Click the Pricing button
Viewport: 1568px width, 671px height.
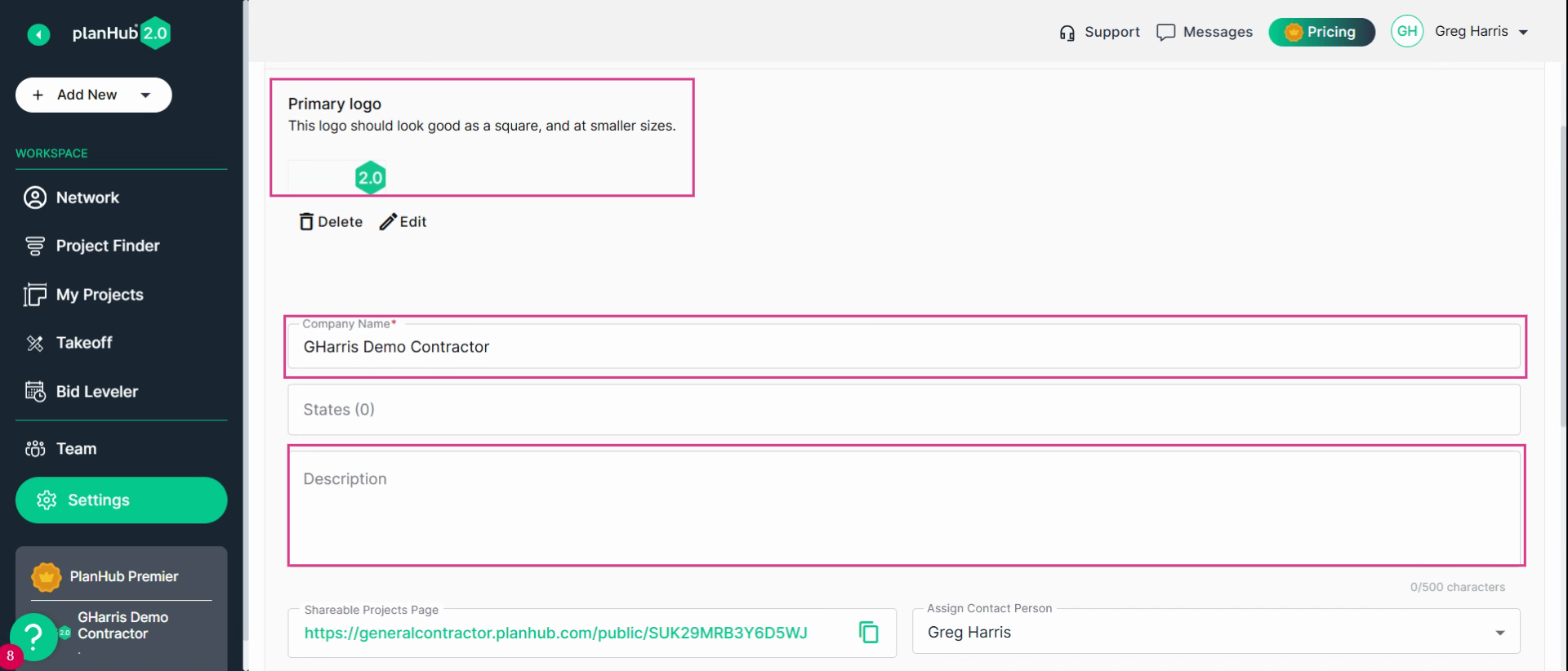point(1321,32)
